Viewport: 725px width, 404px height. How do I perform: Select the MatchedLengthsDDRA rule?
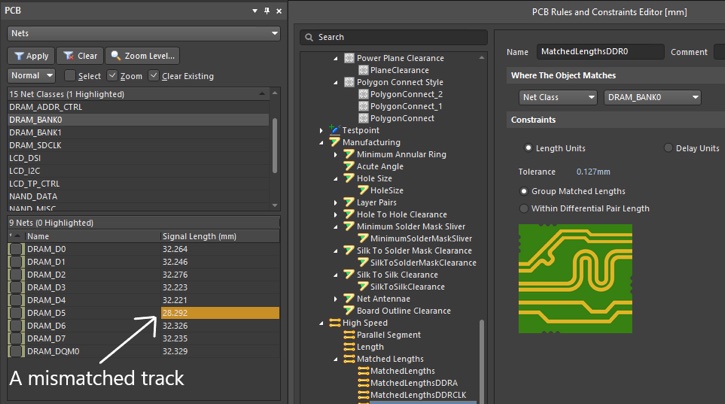414,383
